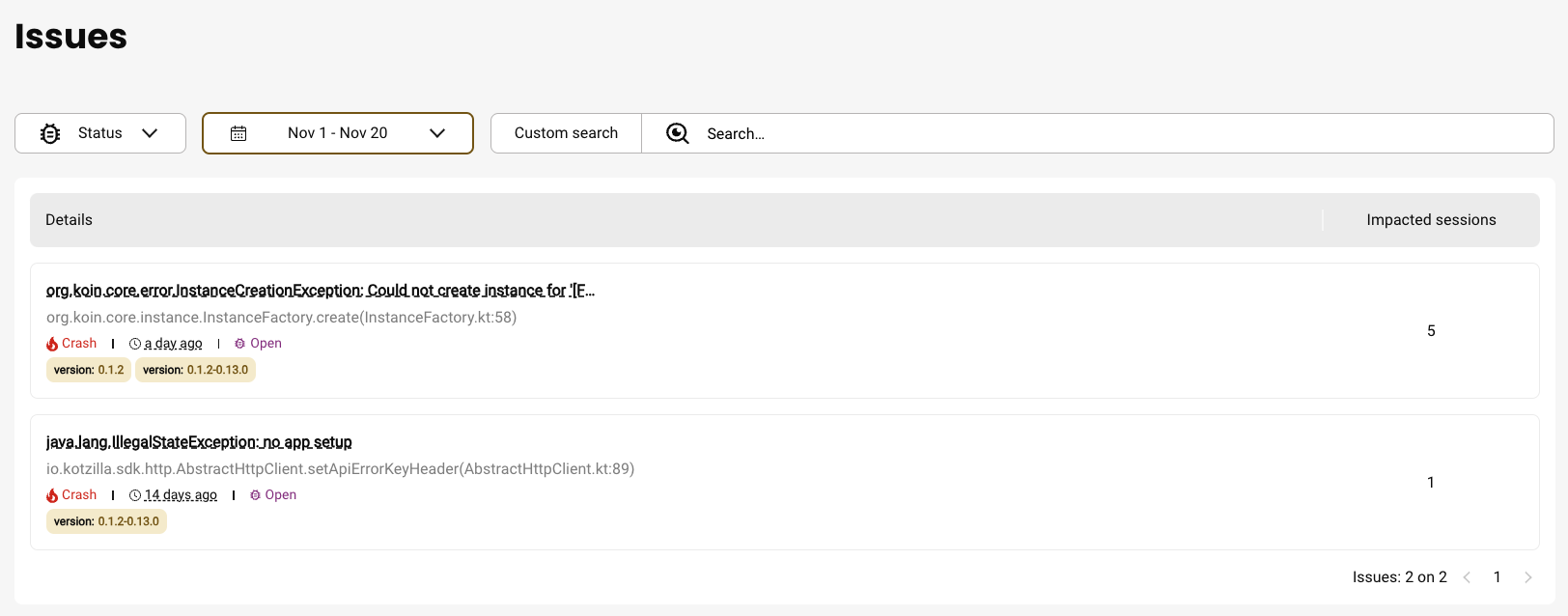This screenshot has height=616, width=1568.
Task: Click the magnifier search icon
Action: click(678, 133)
